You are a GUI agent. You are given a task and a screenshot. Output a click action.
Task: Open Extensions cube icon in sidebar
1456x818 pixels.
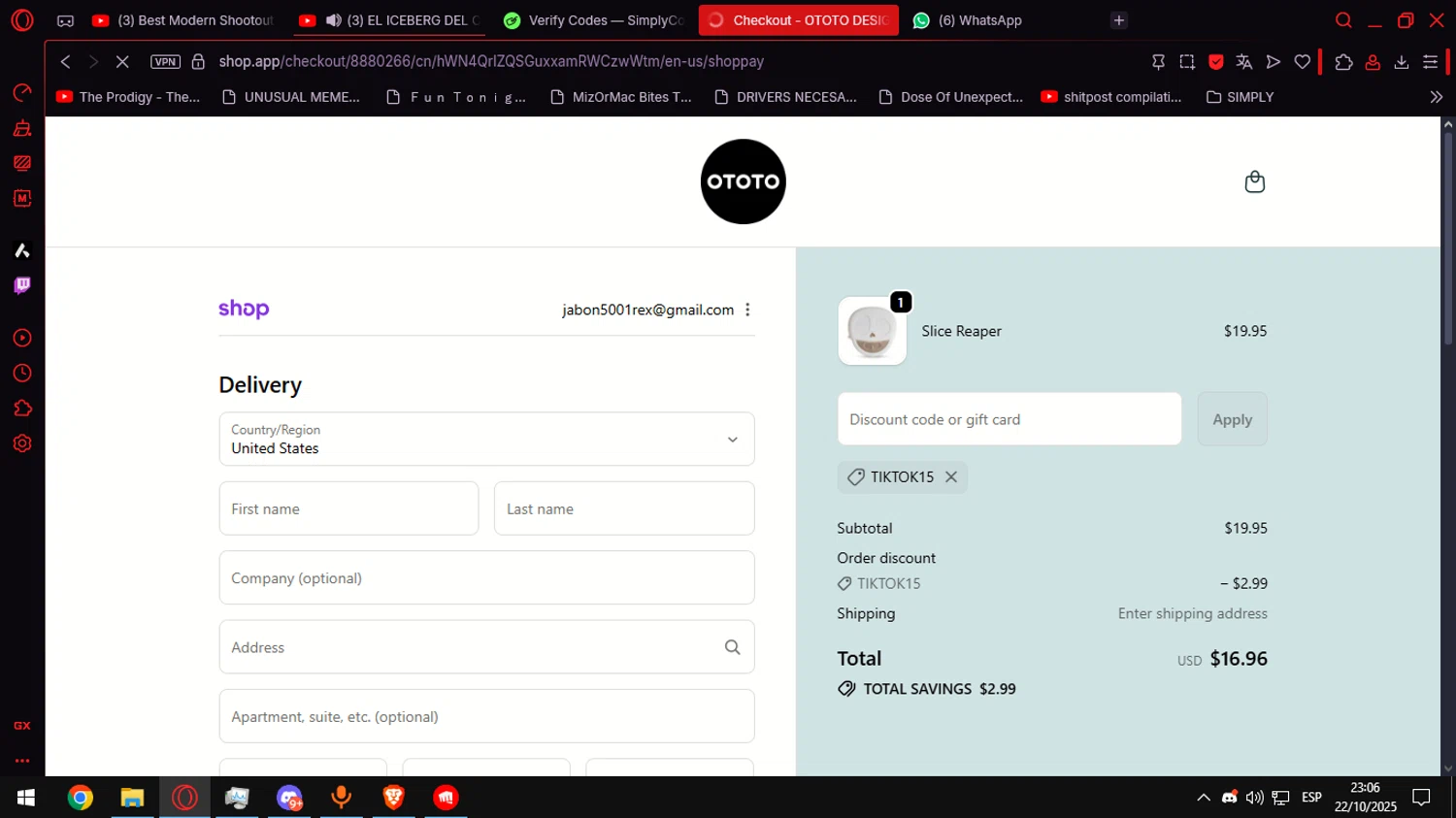pyautogui.click(x=21, y=409)
